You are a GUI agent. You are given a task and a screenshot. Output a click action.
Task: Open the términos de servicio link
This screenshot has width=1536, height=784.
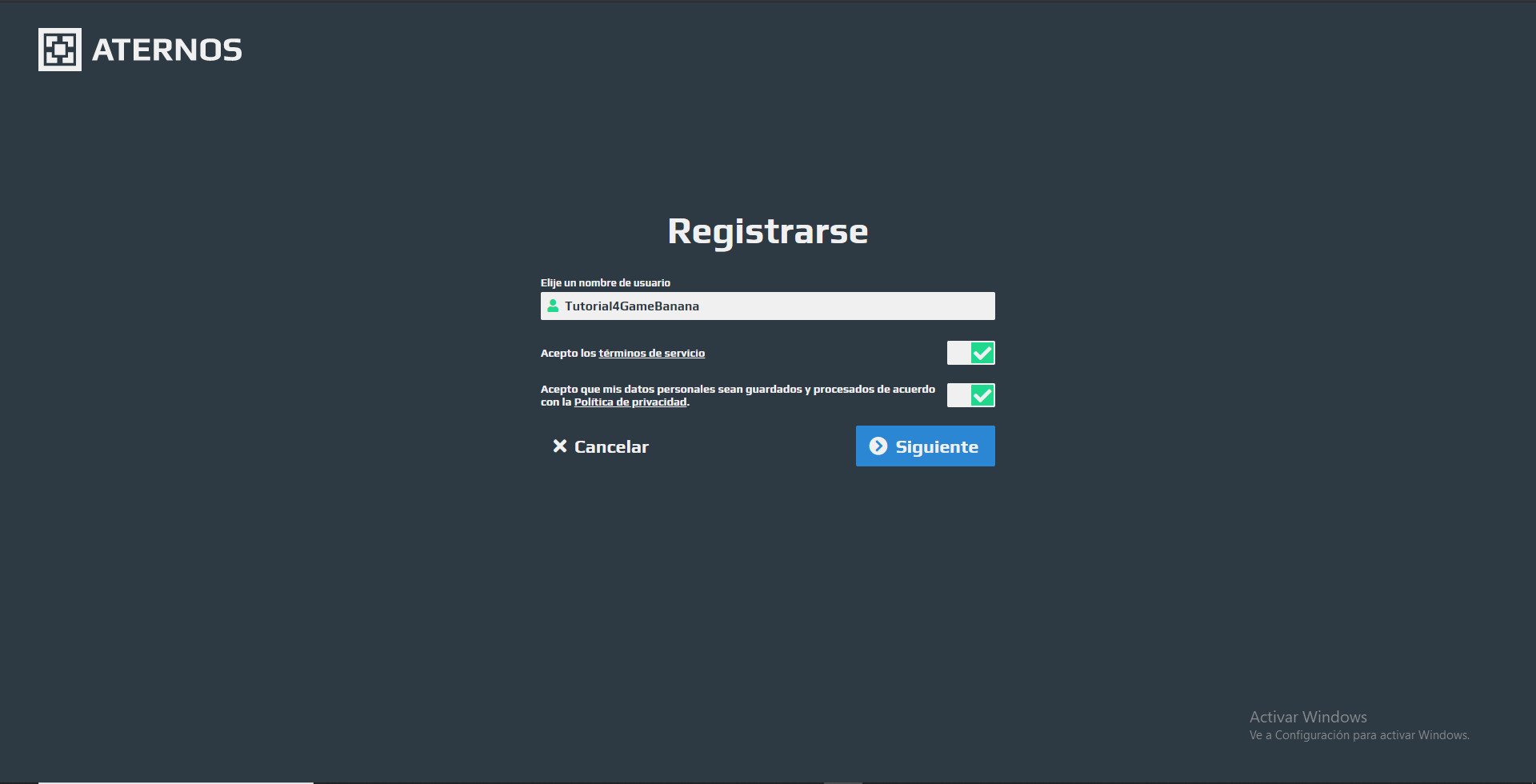[652, 353]
